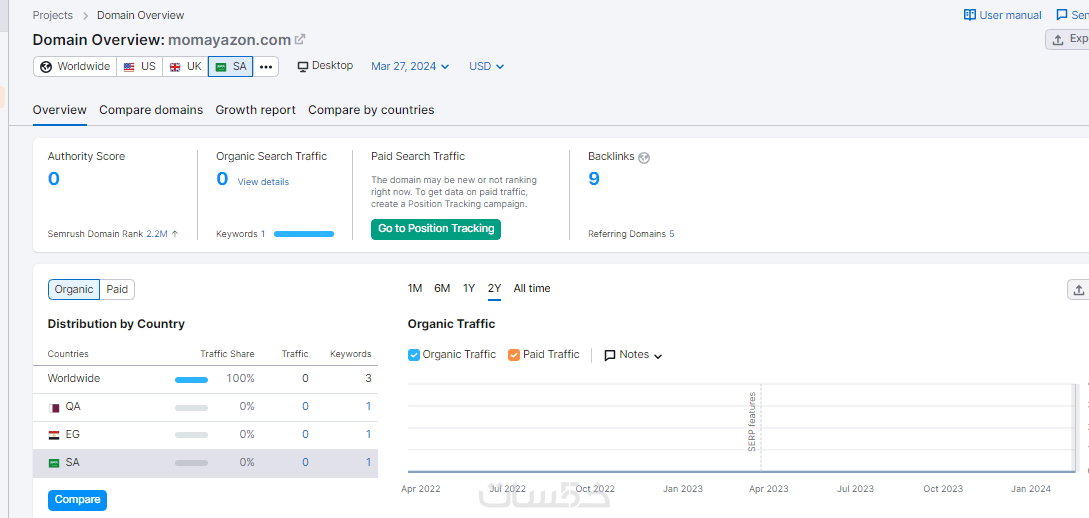1089x518 pixels.
Task: Open the USD currency dropdown
Action: 487,67
